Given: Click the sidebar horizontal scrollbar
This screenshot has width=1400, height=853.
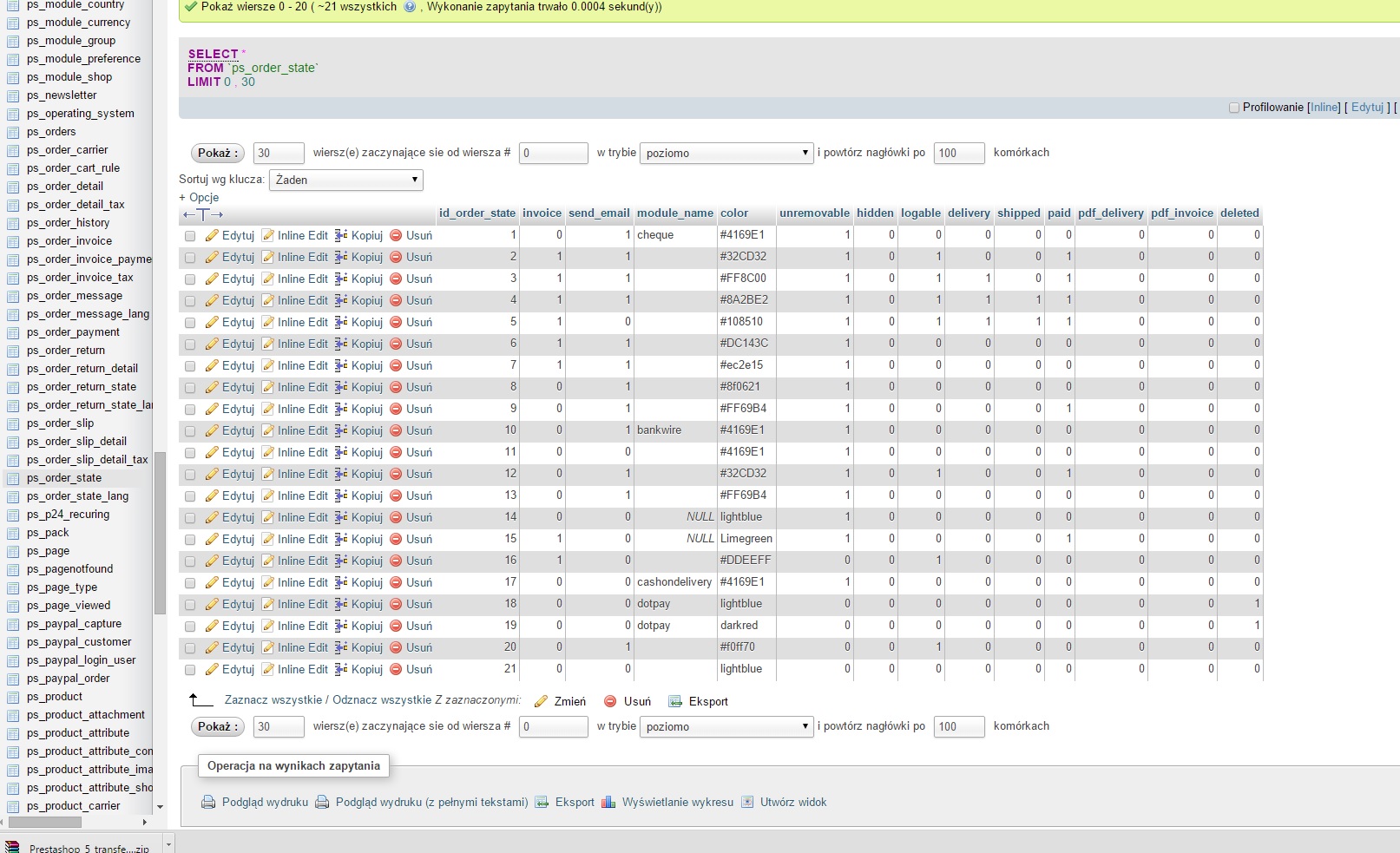Looking at the screenshot, I should tap(45, 822).
